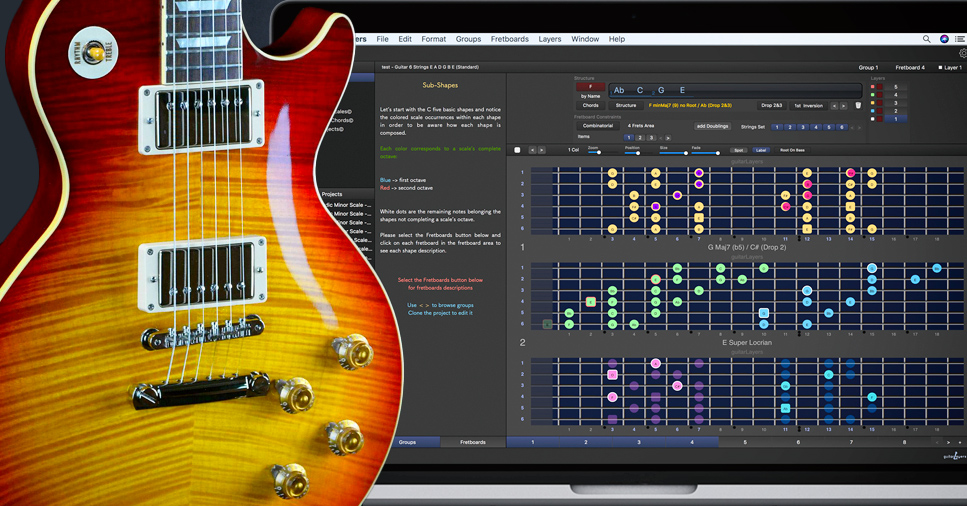Click the Siri icon in menu bar
The width and height of the screenshot is (967, 506).
click(944, 39)
